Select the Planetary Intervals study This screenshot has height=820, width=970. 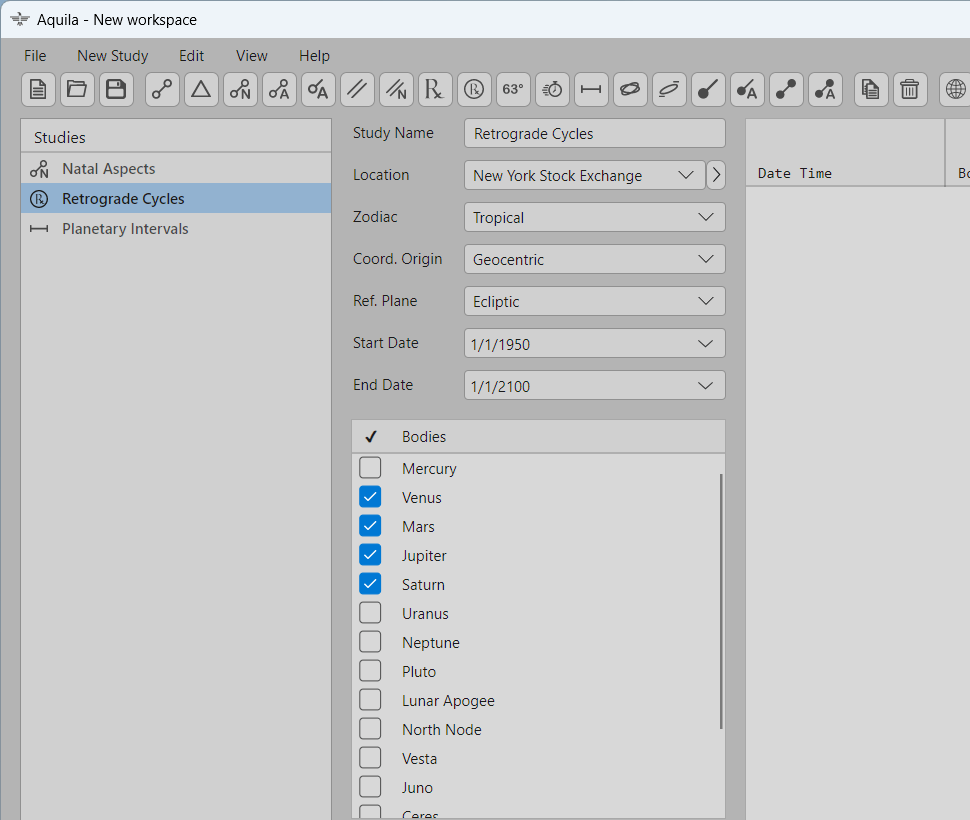pos(176,229)
